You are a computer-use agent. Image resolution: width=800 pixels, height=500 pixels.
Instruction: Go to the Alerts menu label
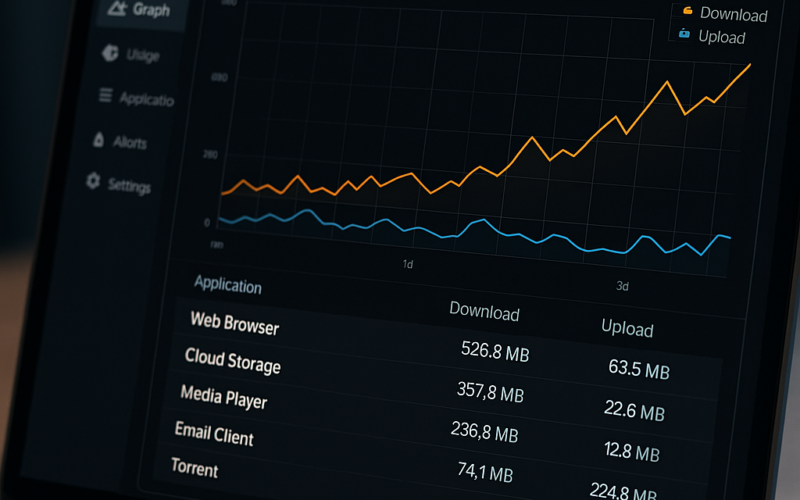click(x=130, y=142)
